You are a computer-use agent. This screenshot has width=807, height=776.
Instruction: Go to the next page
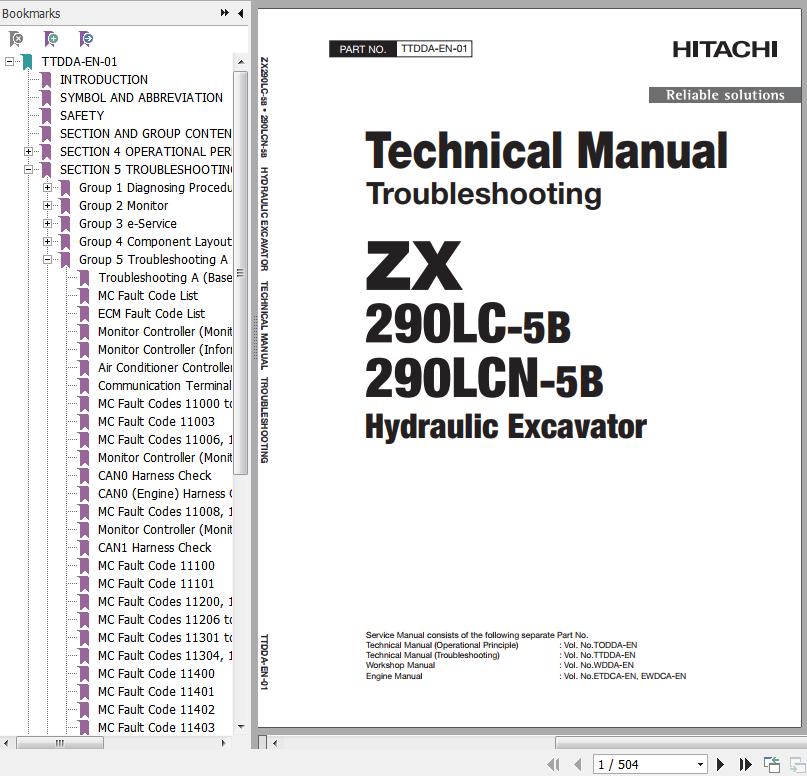(x=721, y=764)
